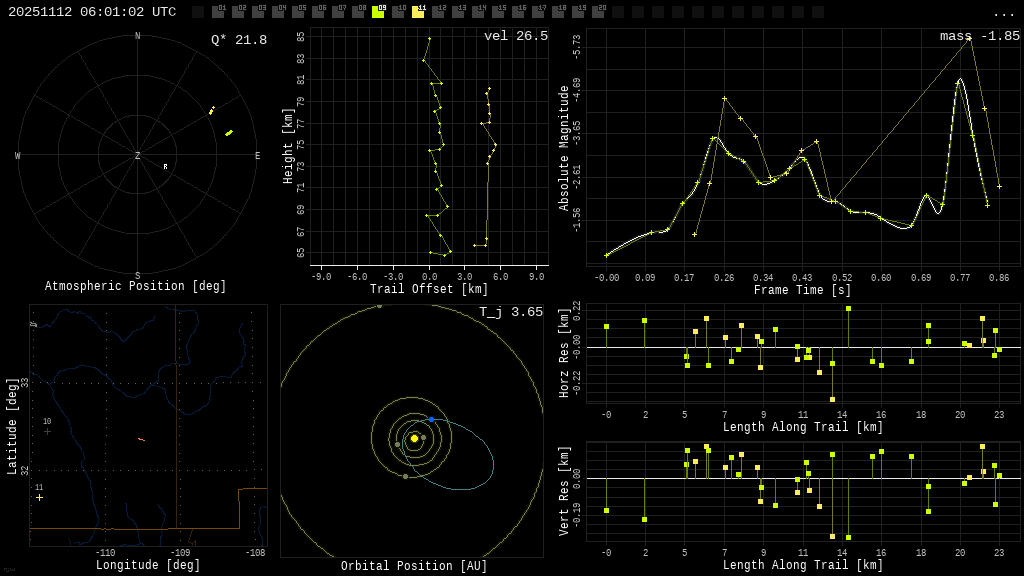This screenshot has width=1024, height=576.
Task: Click the station 10 cross marker on map
Action: tap(47, 431)
